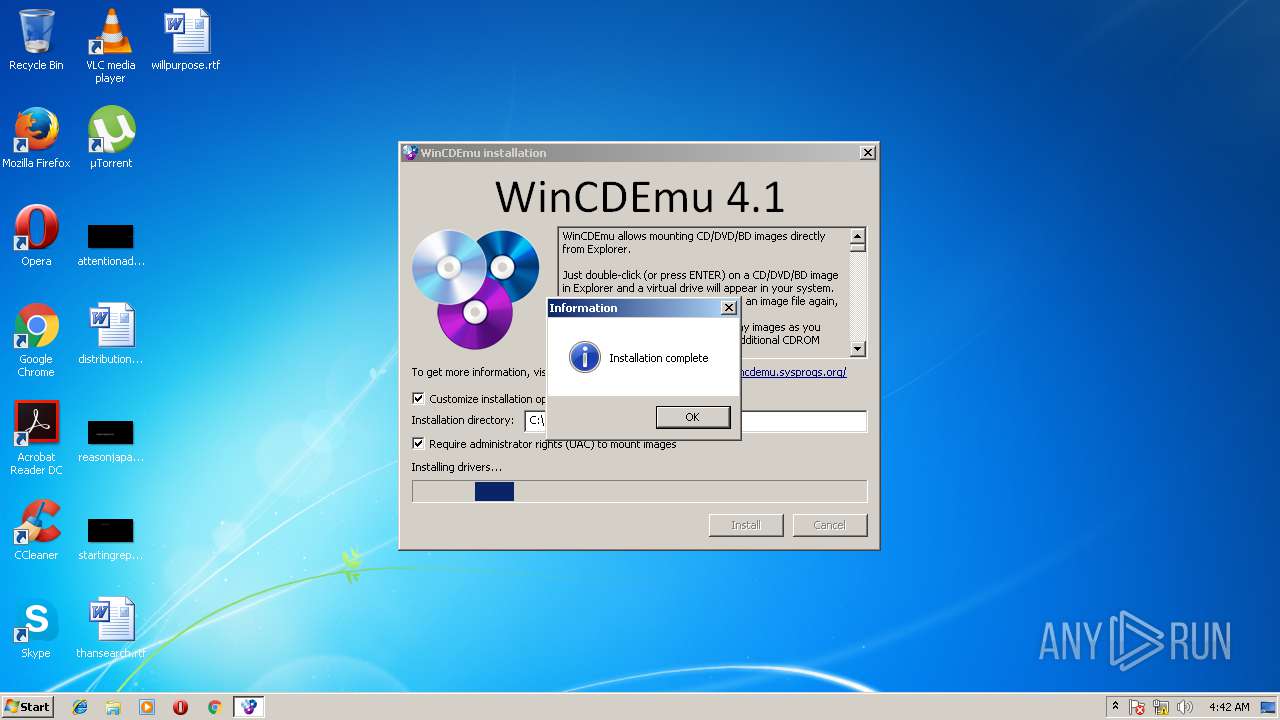Open the Action Center flag tray icon
Viewport: 1280px width, 720px height.
point(1138,707)
